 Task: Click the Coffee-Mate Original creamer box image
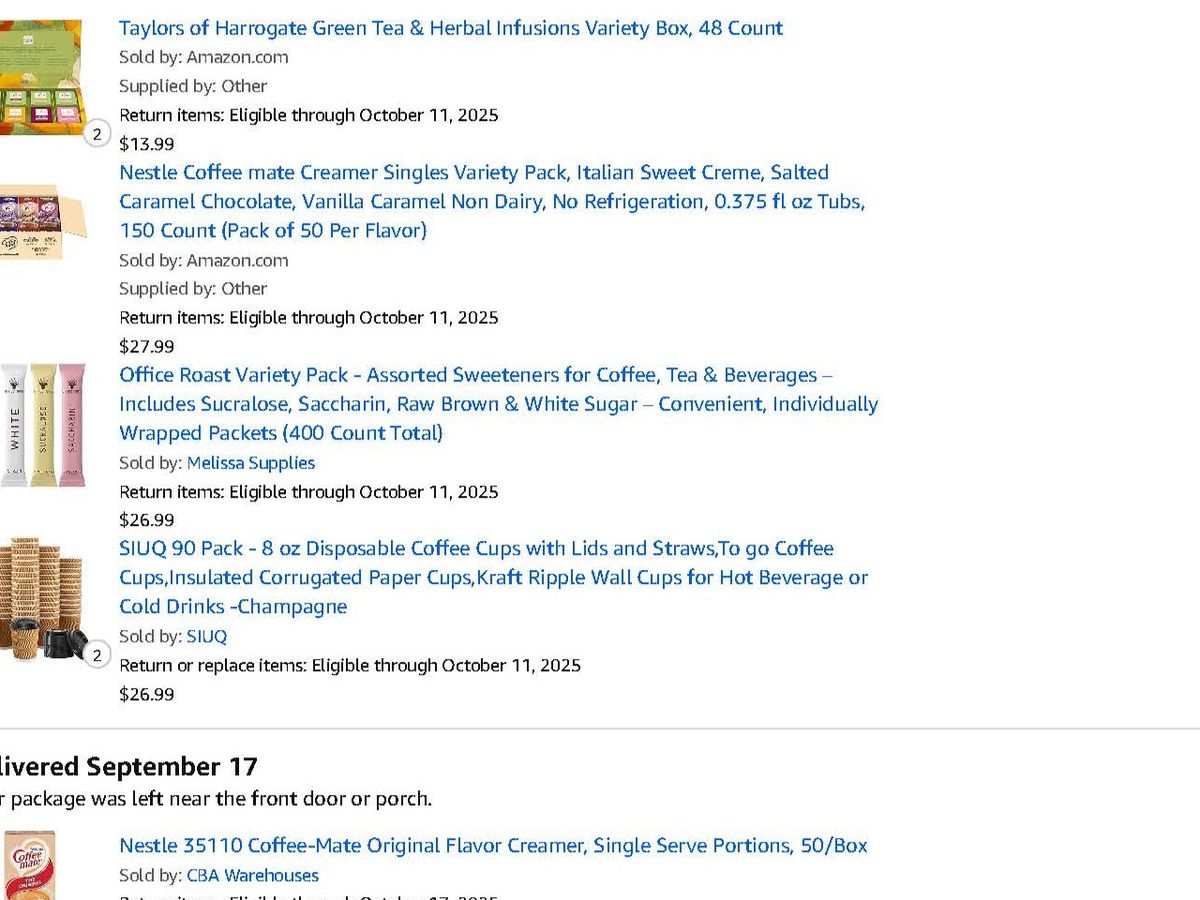28,866
